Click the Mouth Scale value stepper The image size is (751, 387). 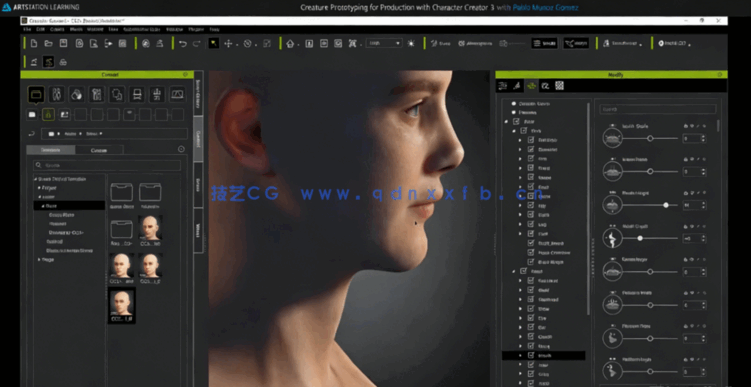[x=703, y=138]
